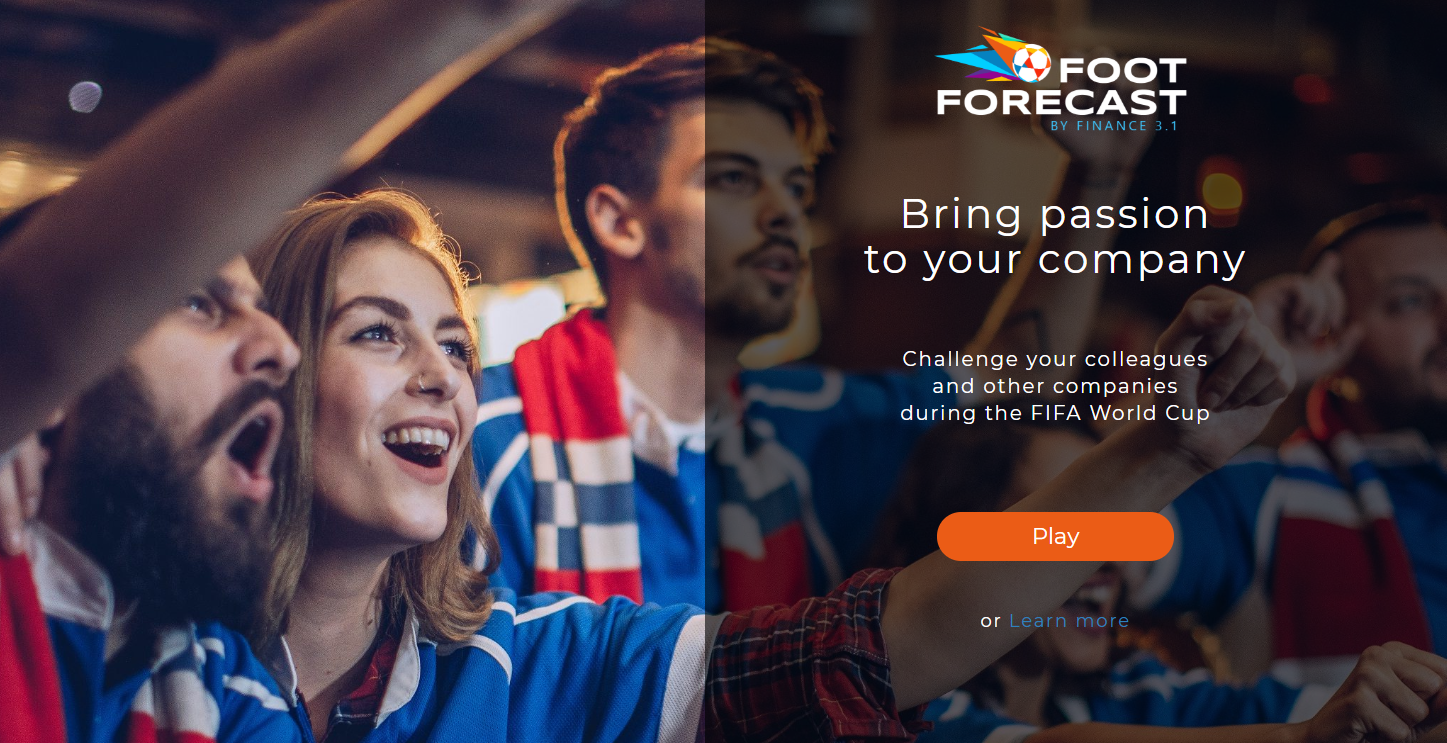Click the word 'or' beside Learn more

point(990,622)
